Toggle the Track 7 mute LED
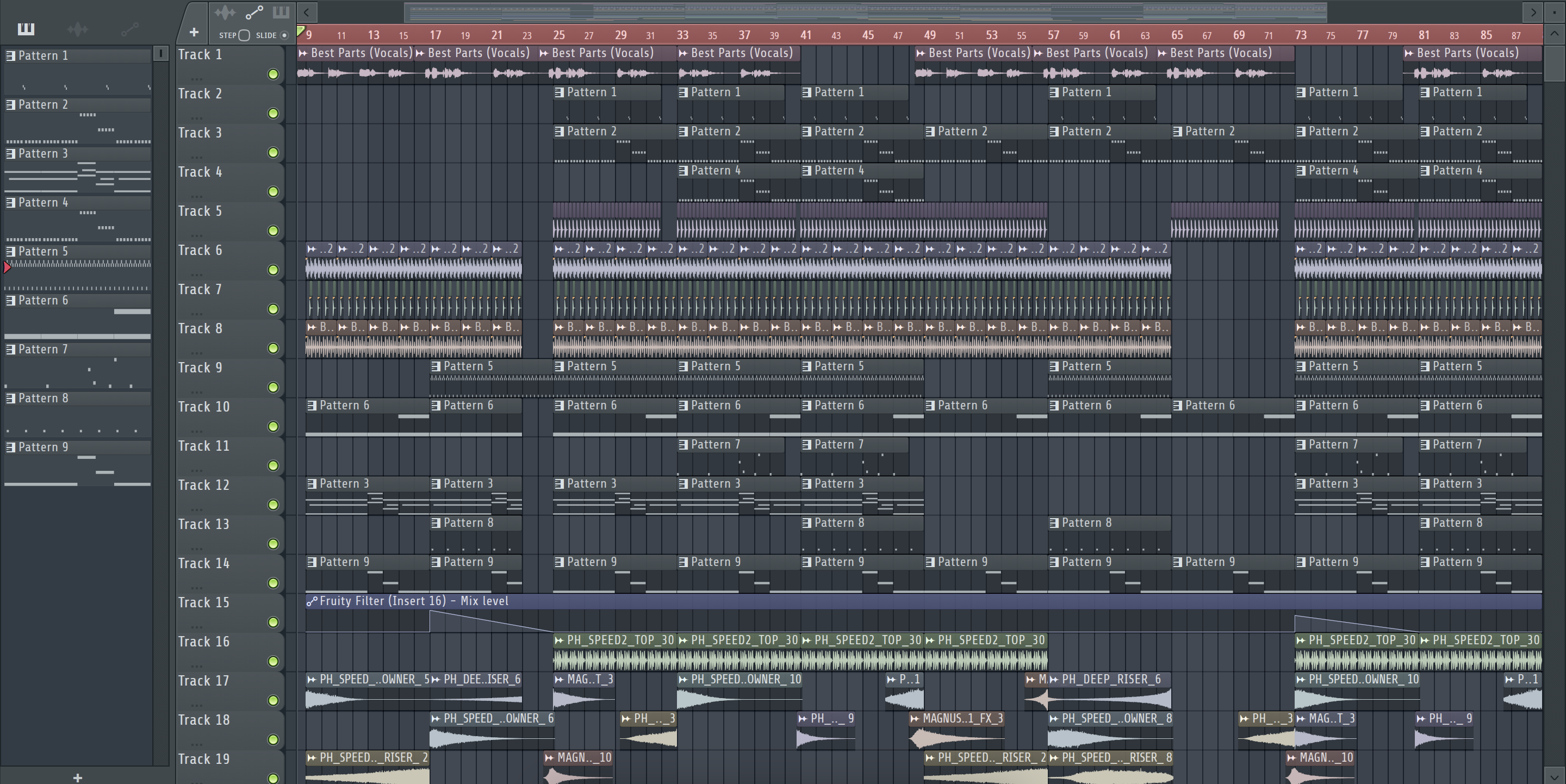The height and width of the screenshot is (784, 1566). pos(273,309)
